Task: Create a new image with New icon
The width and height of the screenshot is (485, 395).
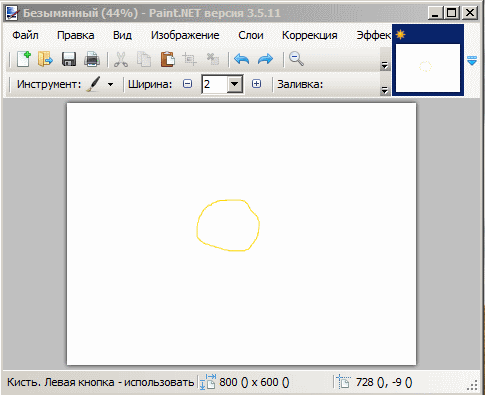Action: point(24,59)
